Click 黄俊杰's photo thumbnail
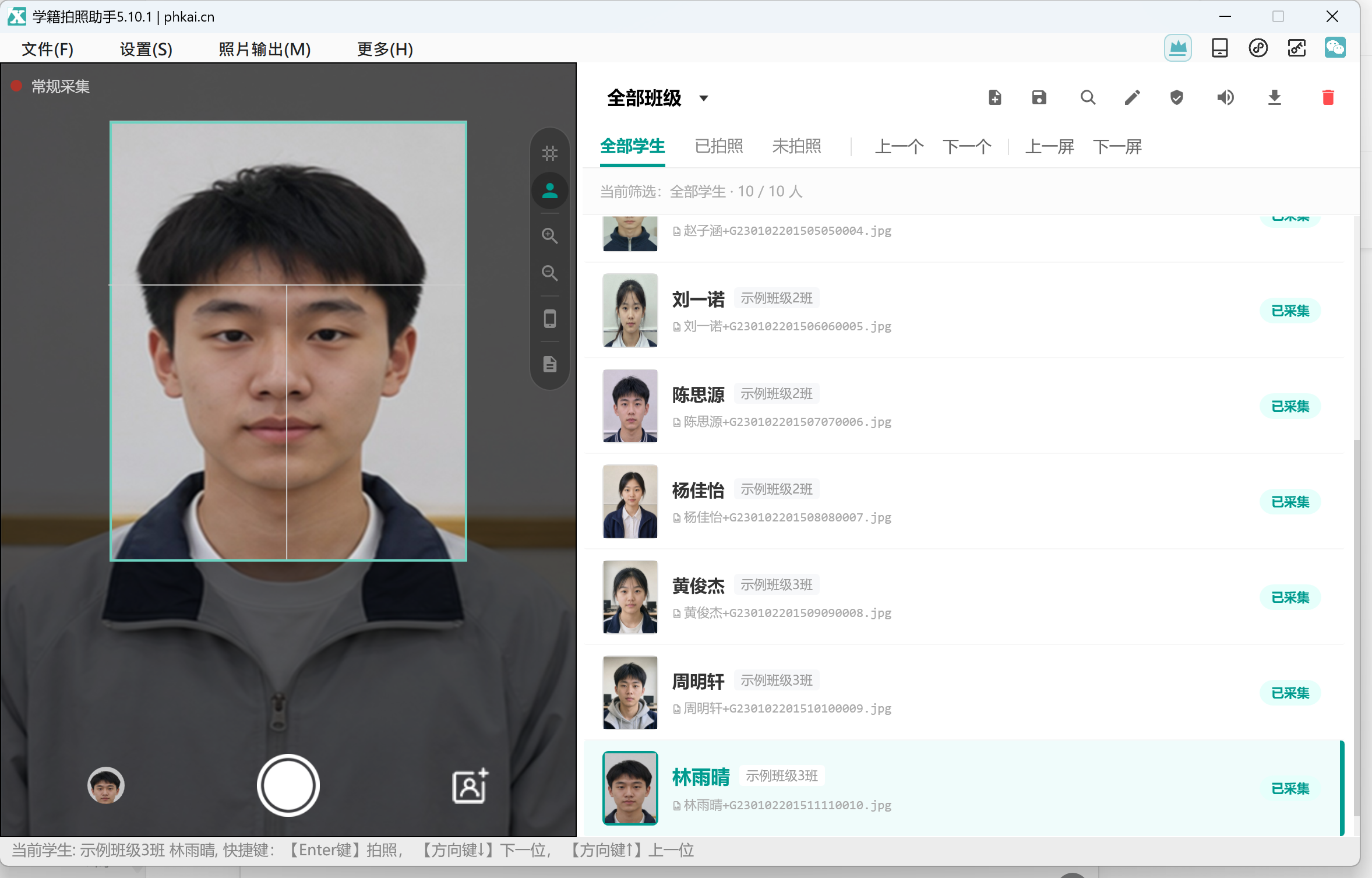This screenshot has width=1372, height=878. pyautogui.click(x=630, y=597)
